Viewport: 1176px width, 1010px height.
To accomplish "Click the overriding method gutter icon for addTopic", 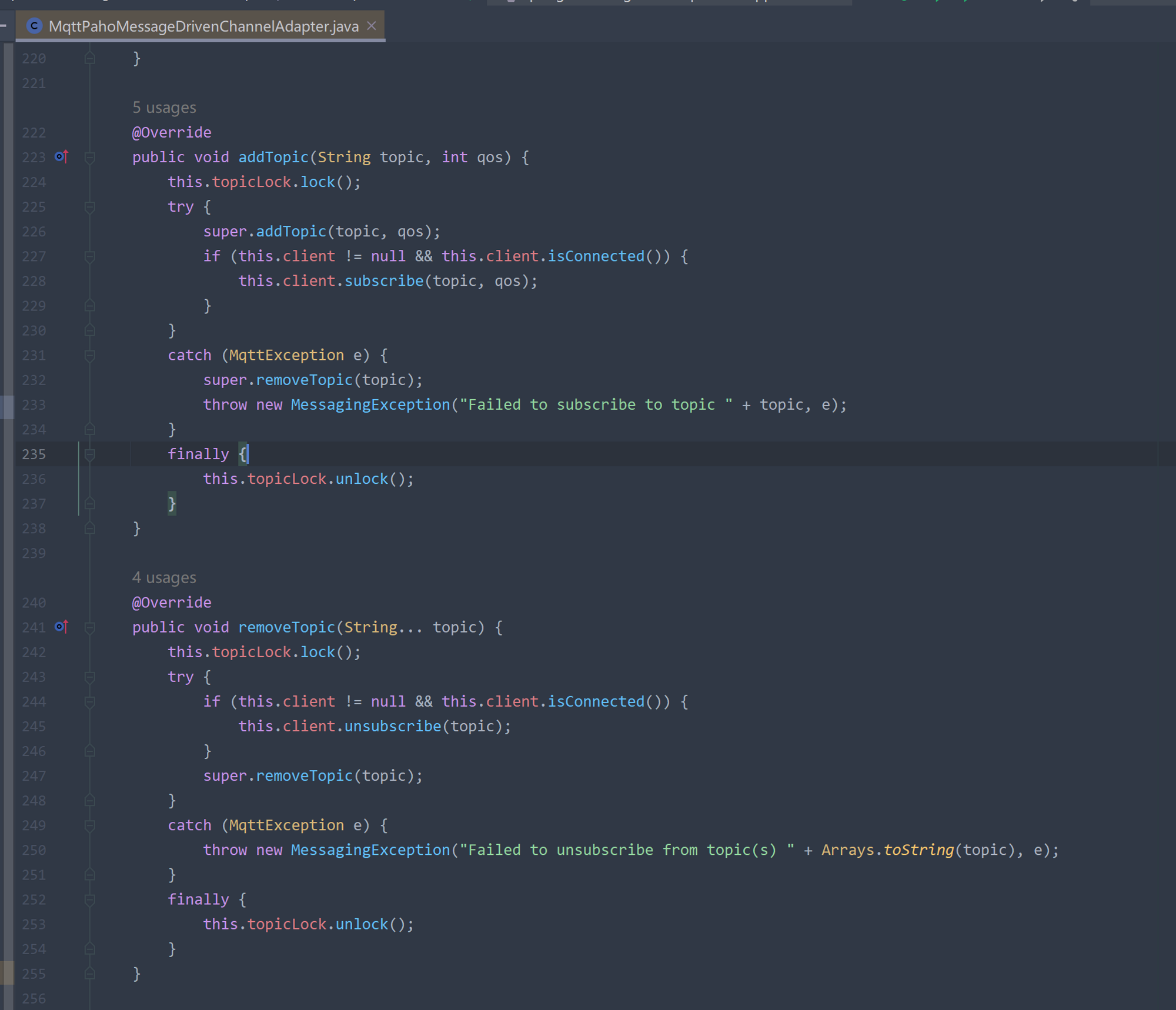I will pos(62,157).
